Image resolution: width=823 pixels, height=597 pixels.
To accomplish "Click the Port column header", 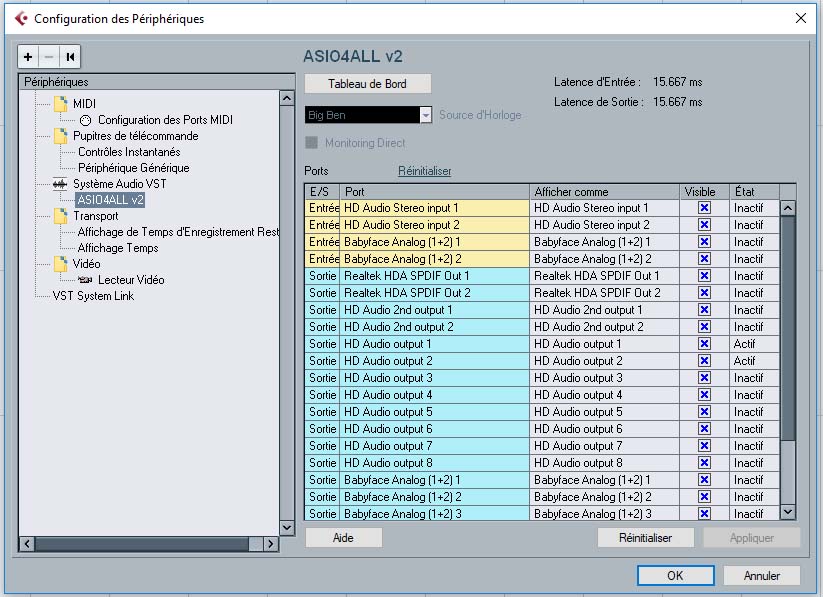I will (x=435, y=192).
